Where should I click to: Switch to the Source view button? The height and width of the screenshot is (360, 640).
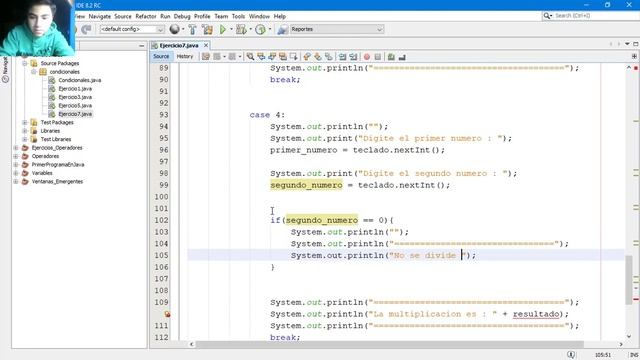[161, 57]
